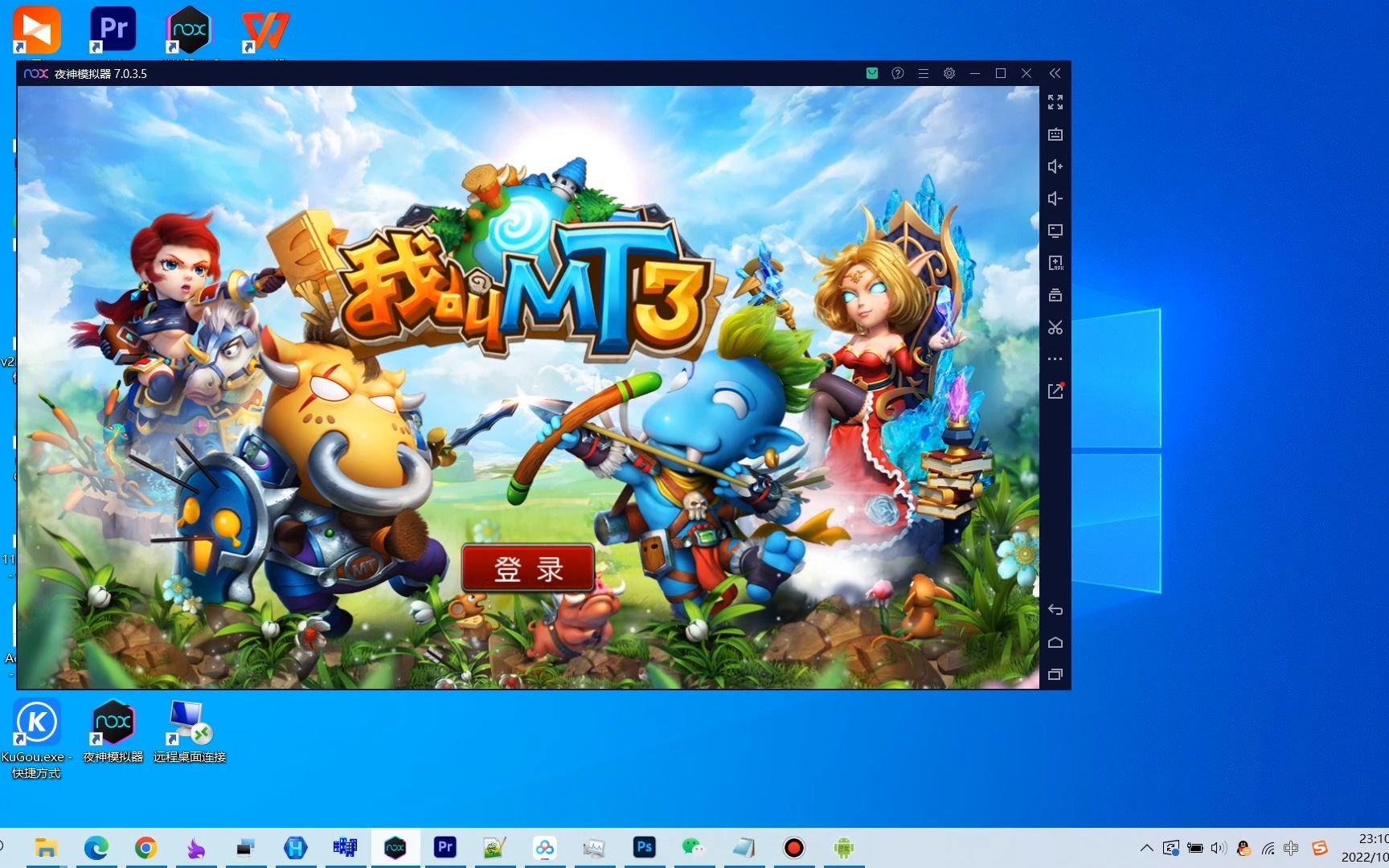1389x868 pixels.
Task: Open the My Computer screen icon in the Nox sidebar
Action: (1055, 231)
